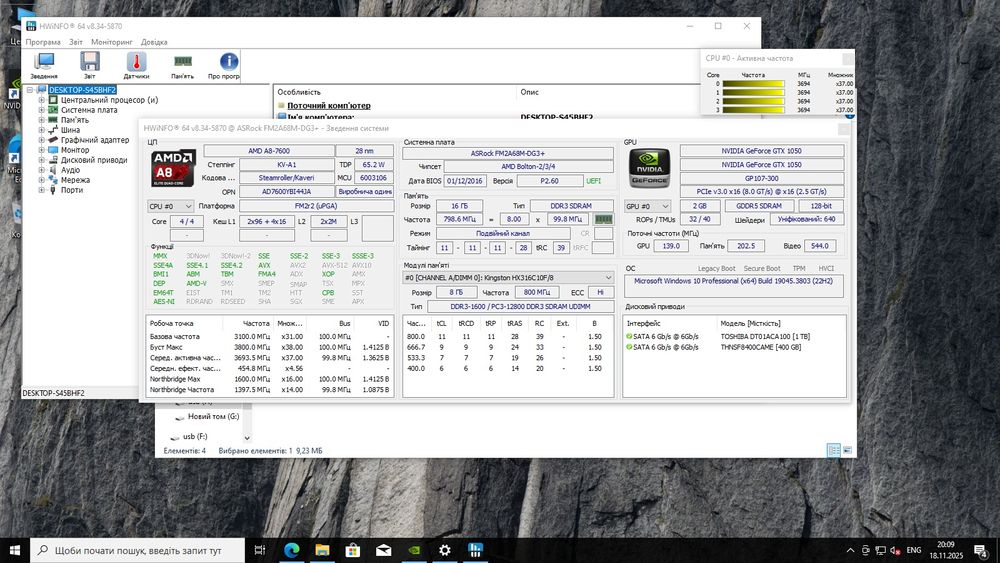Viewport: 1000px width, 563px height.
Task: Expand the Графічний адаптер tree node
Action: [x=41, y=140]
